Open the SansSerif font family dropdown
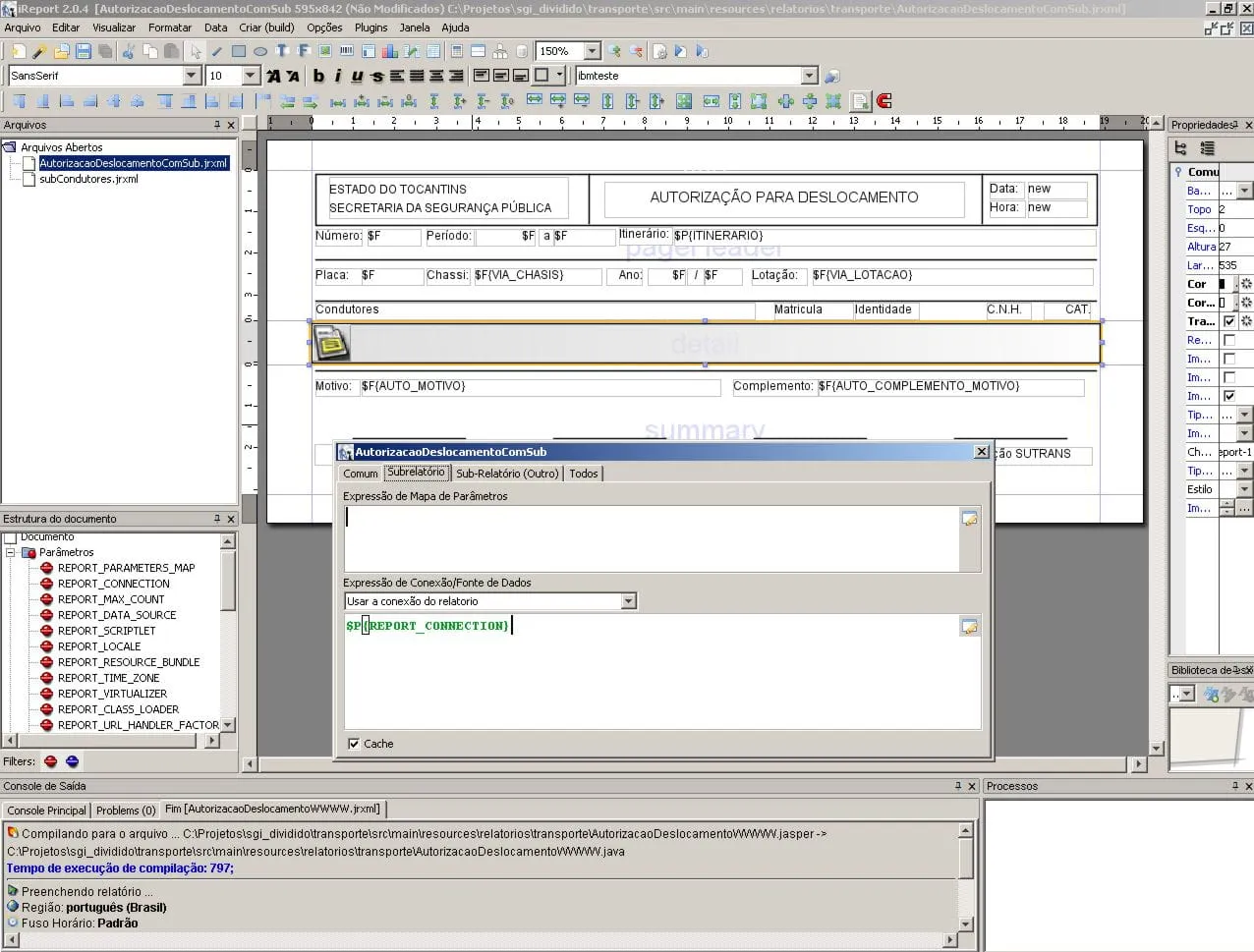1254x952 pixels. click(x=192, y=76)
